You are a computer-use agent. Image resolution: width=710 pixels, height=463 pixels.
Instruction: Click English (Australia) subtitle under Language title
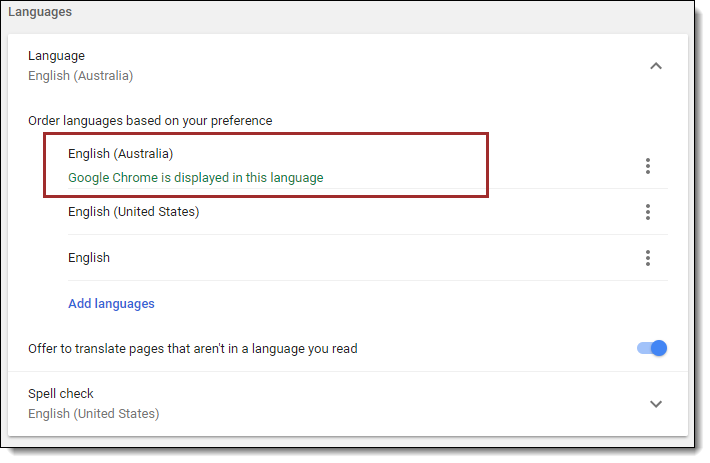[80, 75]
